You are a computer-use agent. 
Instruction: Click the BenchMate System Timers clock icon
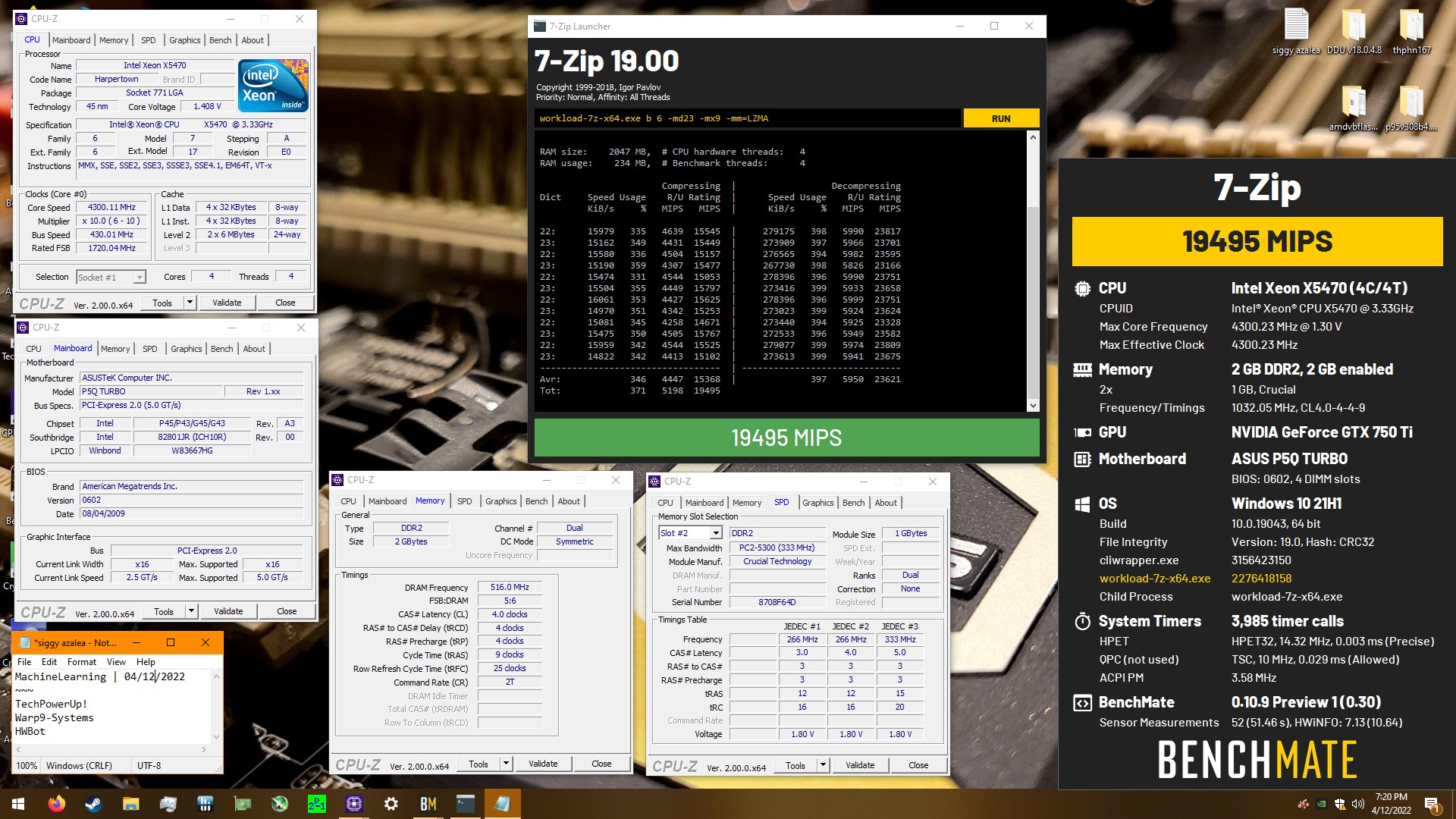coord(1082,621)
